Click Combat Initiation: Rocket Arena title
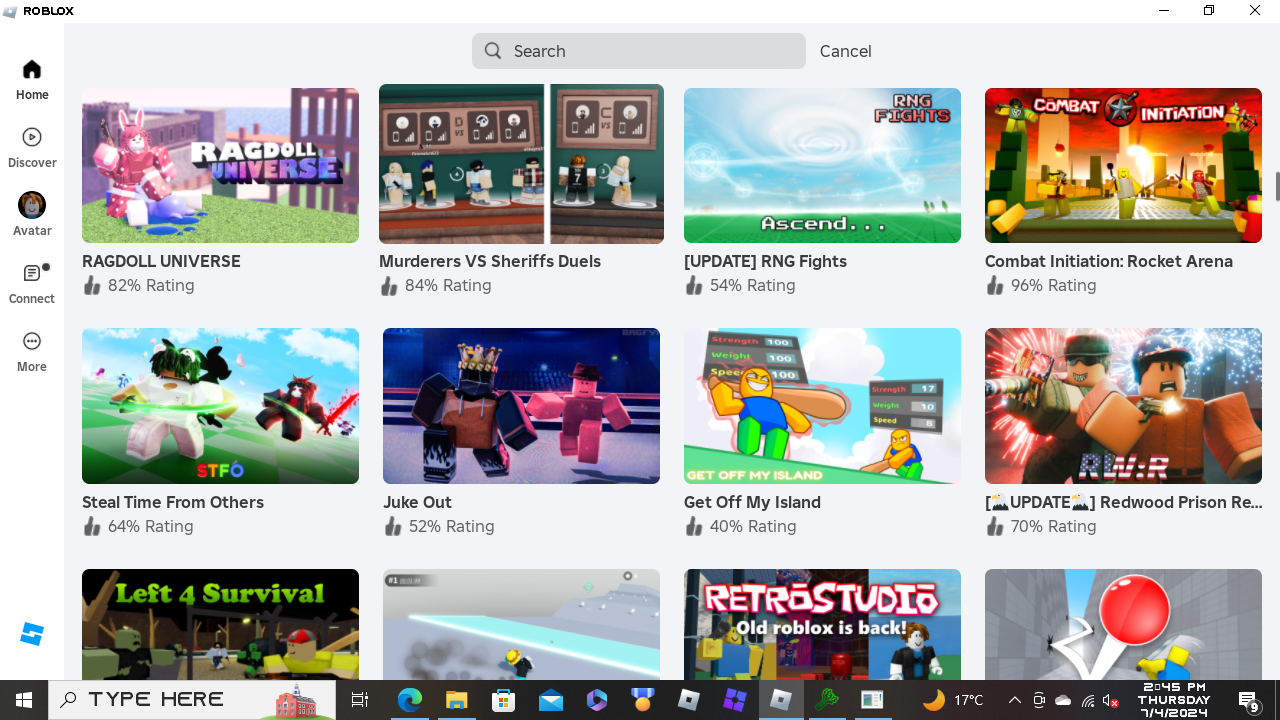This screenshot has width=1280, height=720. point(1109,261)
